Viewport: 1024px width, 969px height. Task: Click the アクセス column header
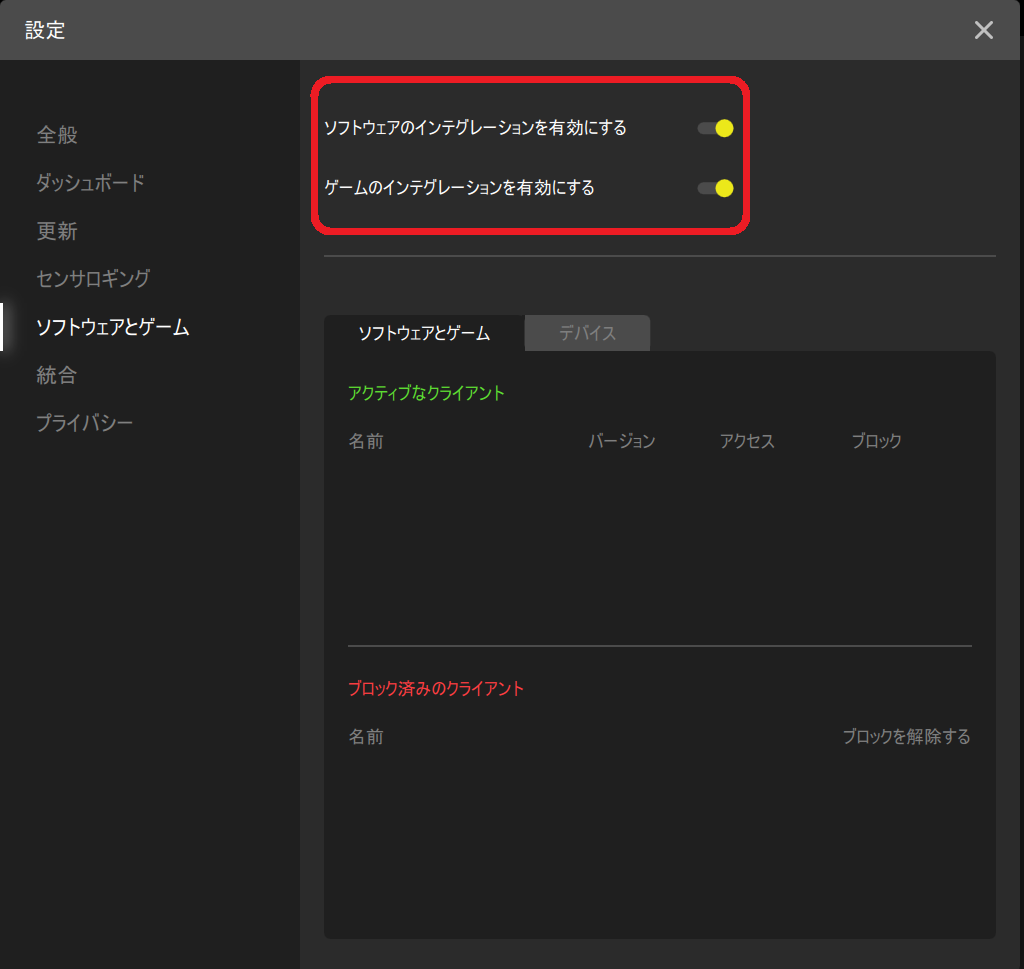click(x=746, y=441)
